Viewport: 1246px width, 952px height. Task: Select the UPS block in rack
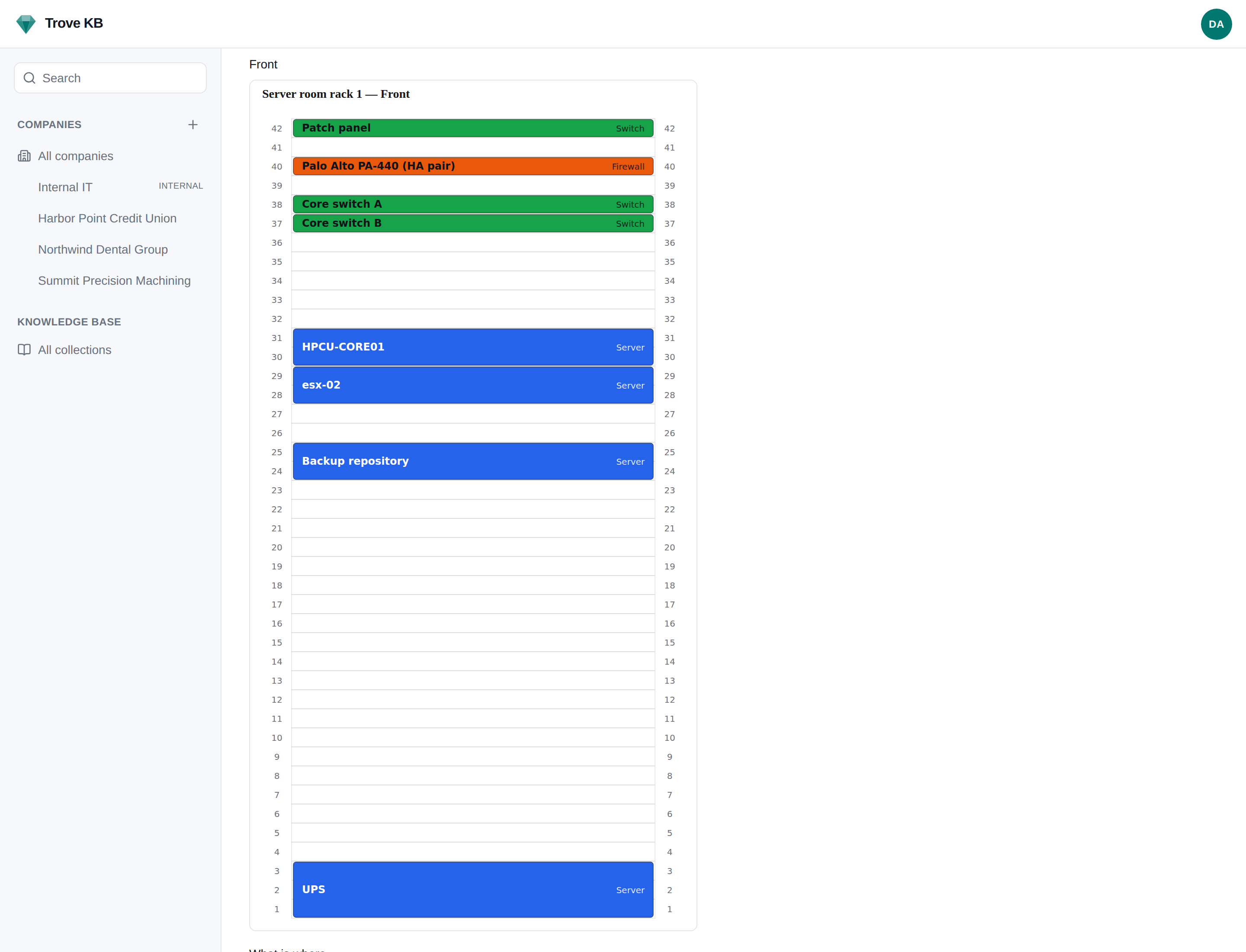473,890
